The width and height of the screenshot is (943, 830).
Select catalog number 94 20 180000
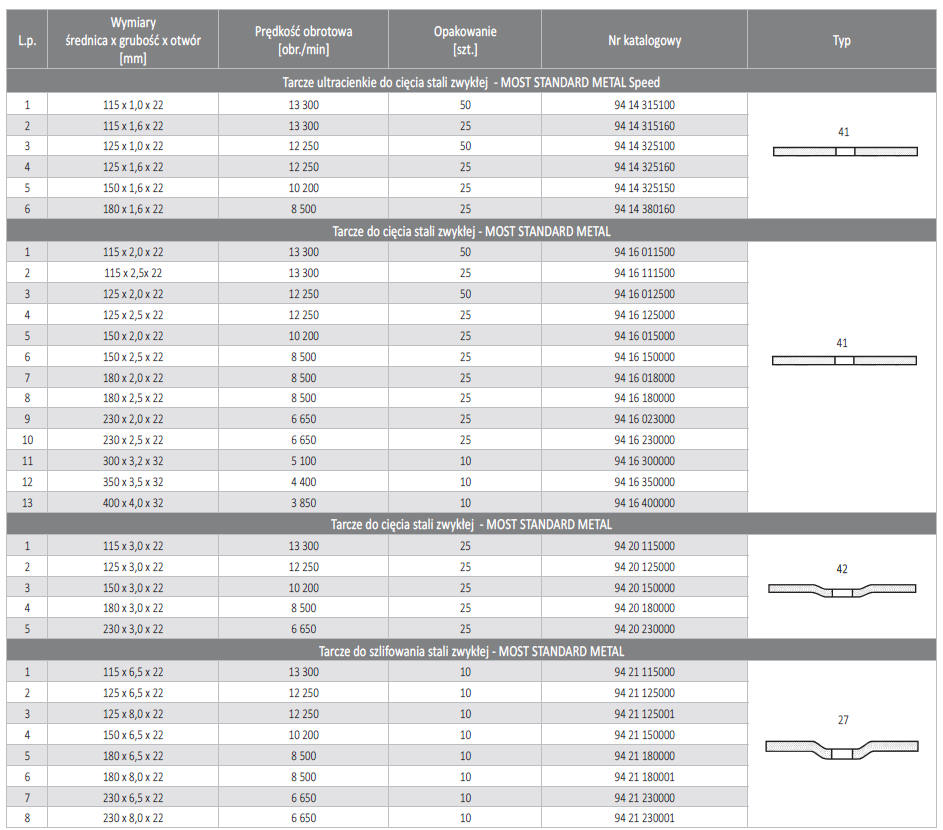(644, 607)
